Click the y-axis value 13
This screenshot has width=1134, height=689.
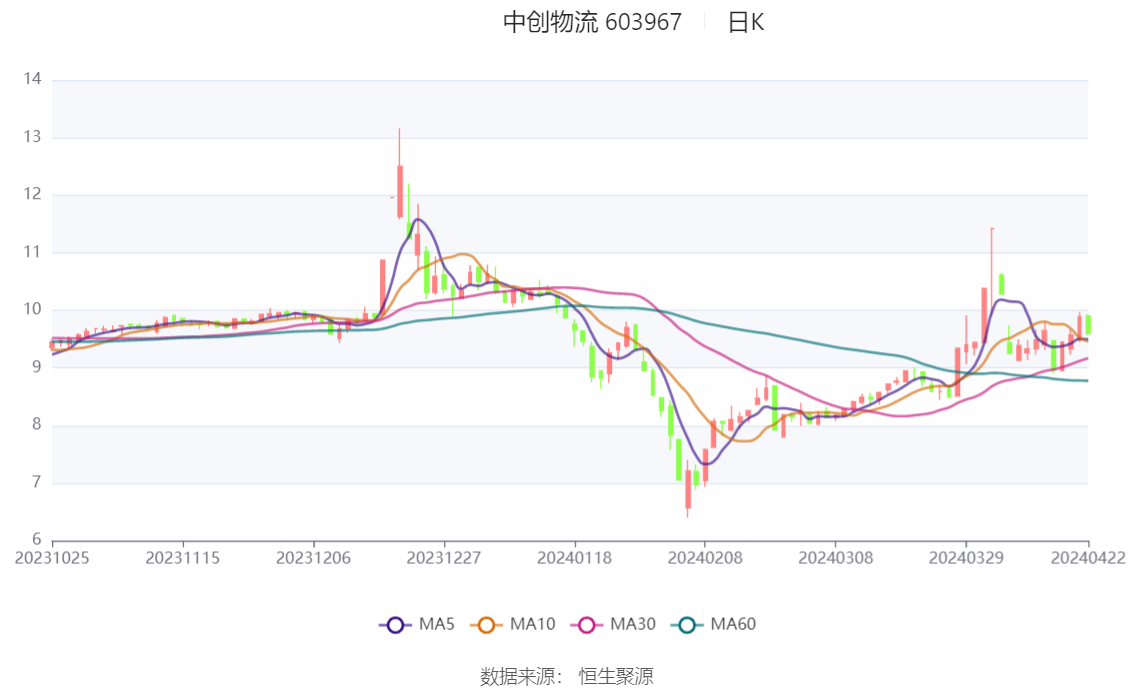33,137
